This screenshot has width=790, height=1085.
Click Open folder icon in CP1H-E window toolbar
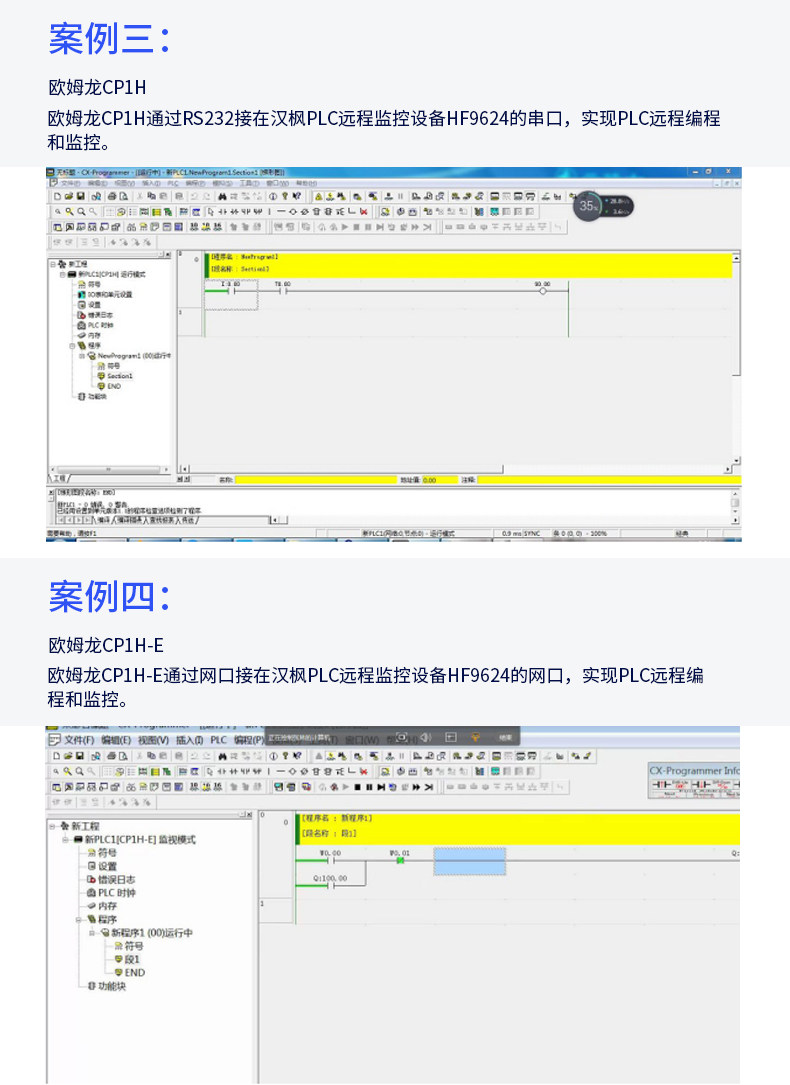[68, 756]
